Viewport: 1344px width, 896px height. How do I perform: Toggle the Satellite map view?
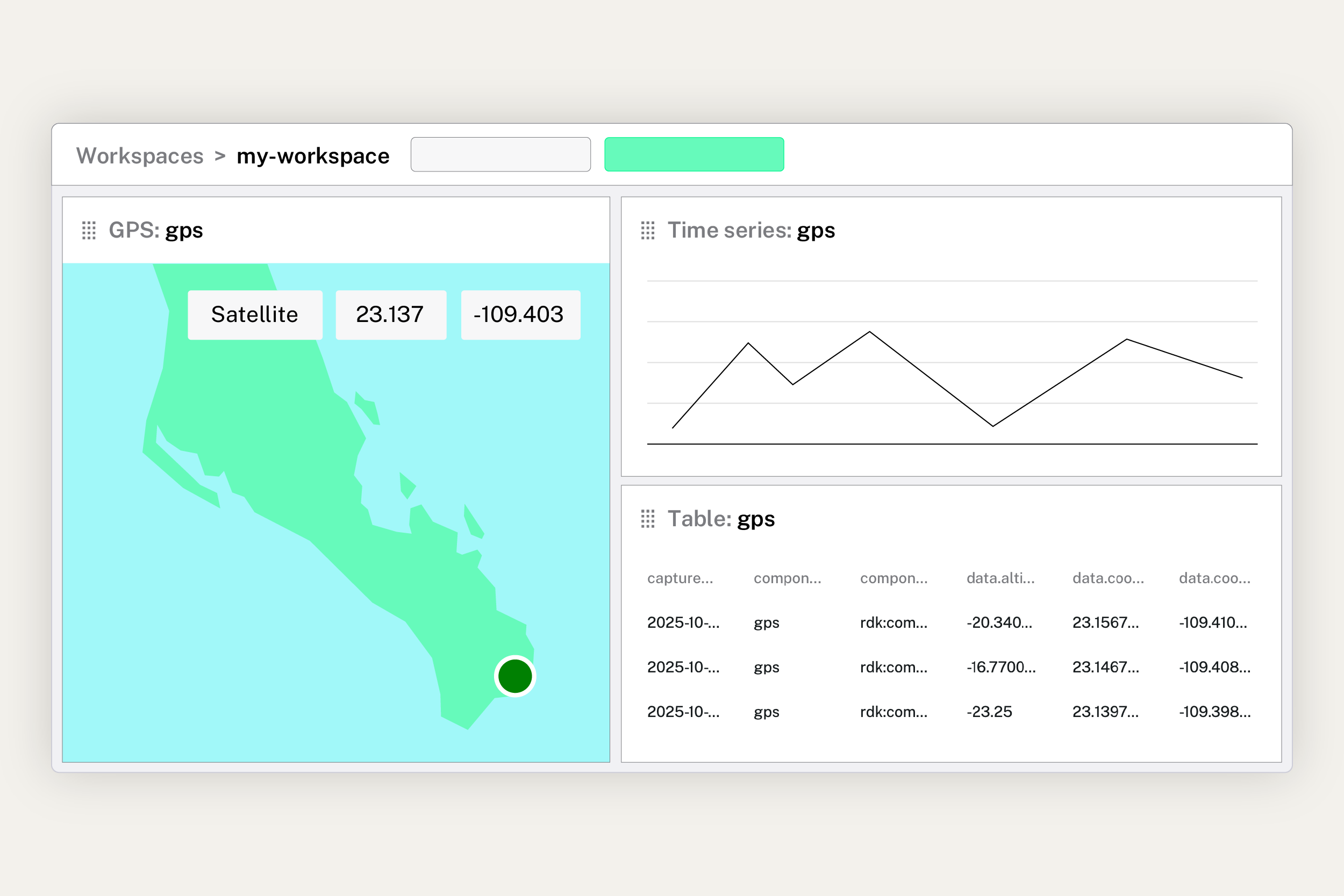tap(255, 314)
